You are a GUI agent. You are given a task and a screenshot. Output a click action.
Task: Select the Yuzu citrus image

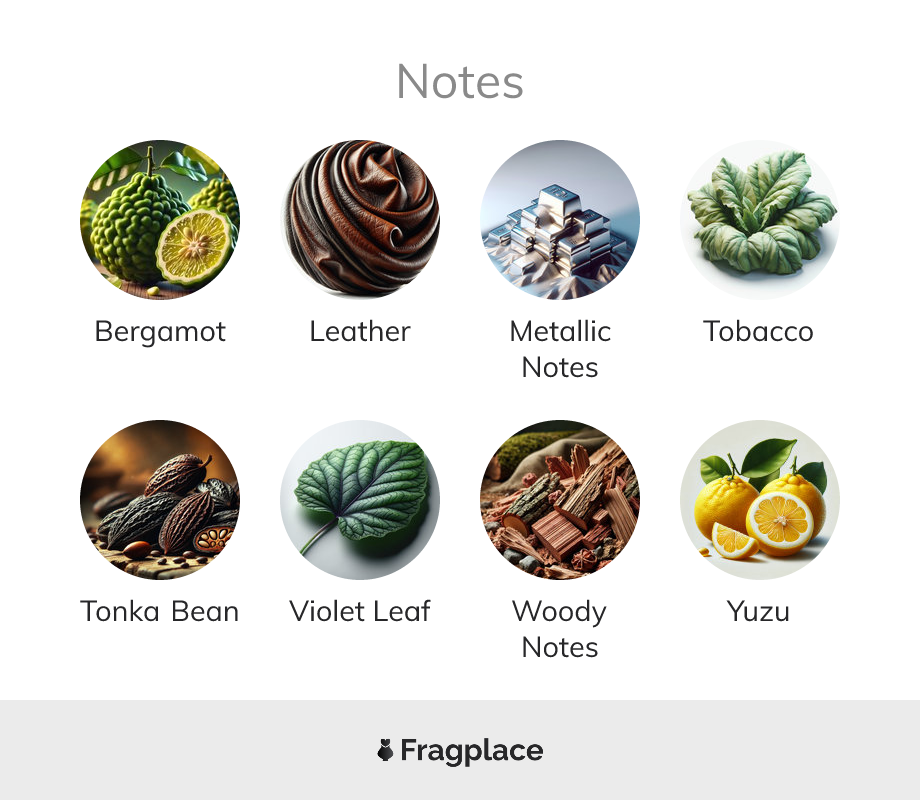click(x=760, y=499)
